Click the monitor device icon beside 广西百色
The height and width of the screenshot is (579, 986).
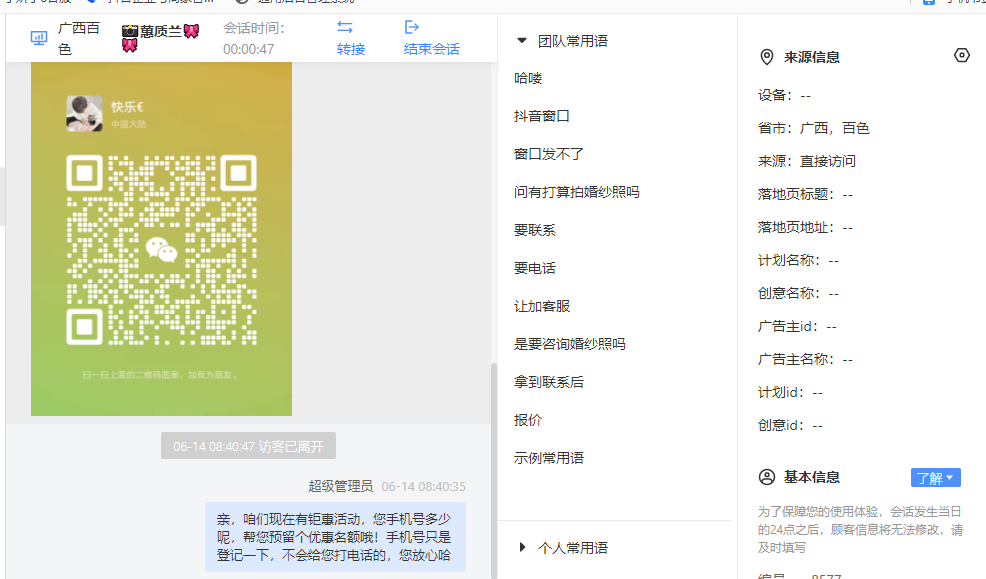click(x=39, y=38)
